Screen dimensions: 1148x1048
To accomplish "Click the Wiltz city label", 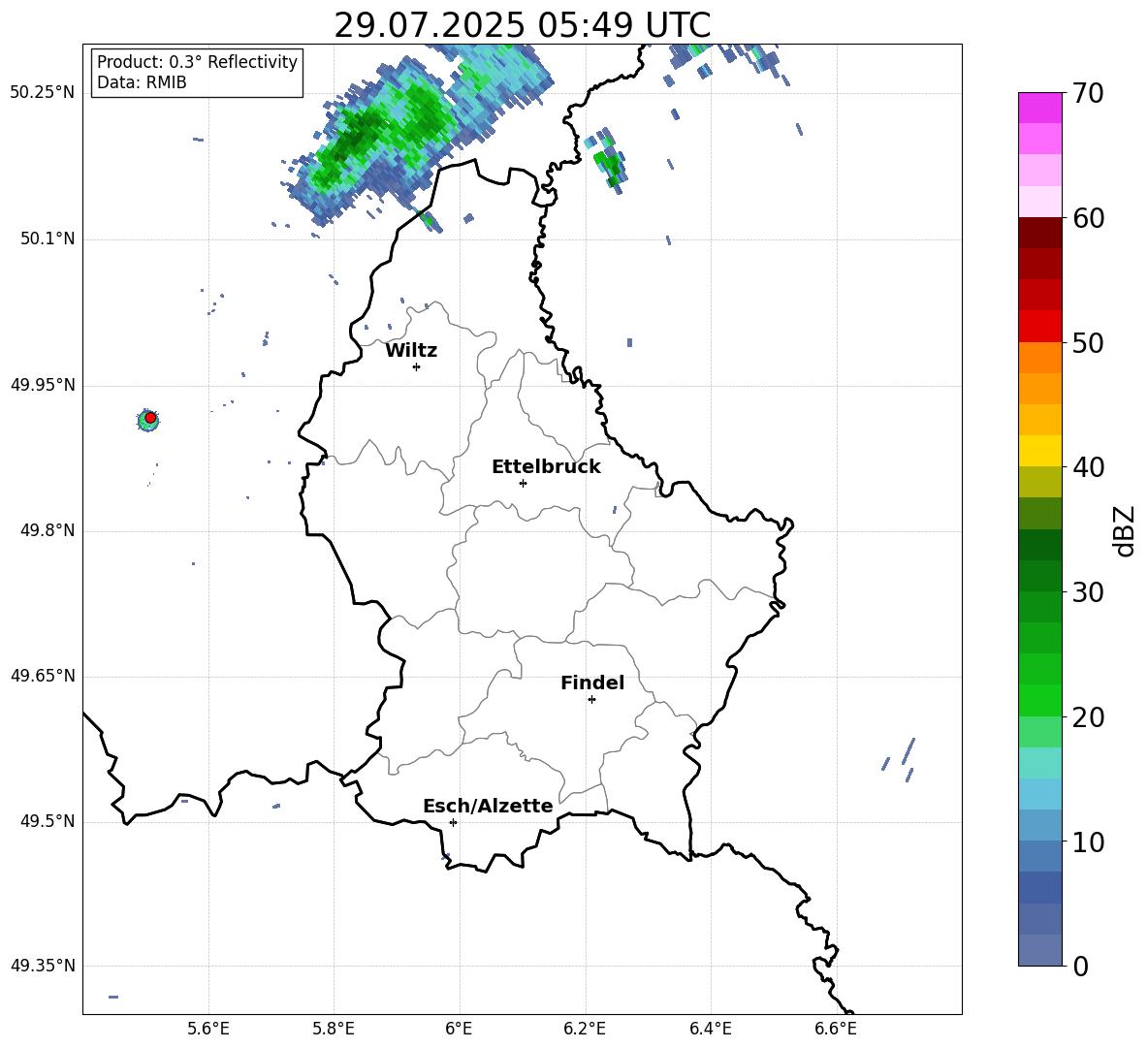I will pyautogui.click(x=411, y=351).
